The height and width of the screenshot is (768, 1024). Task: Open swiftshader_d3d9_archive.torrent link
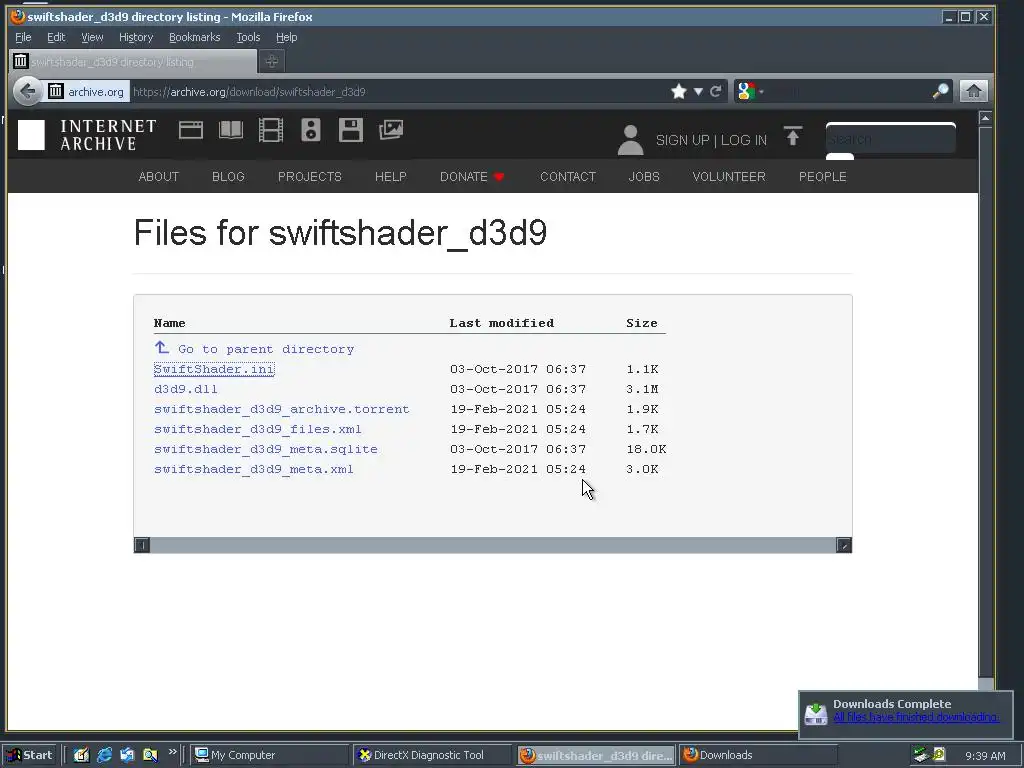tap(282, 409)
